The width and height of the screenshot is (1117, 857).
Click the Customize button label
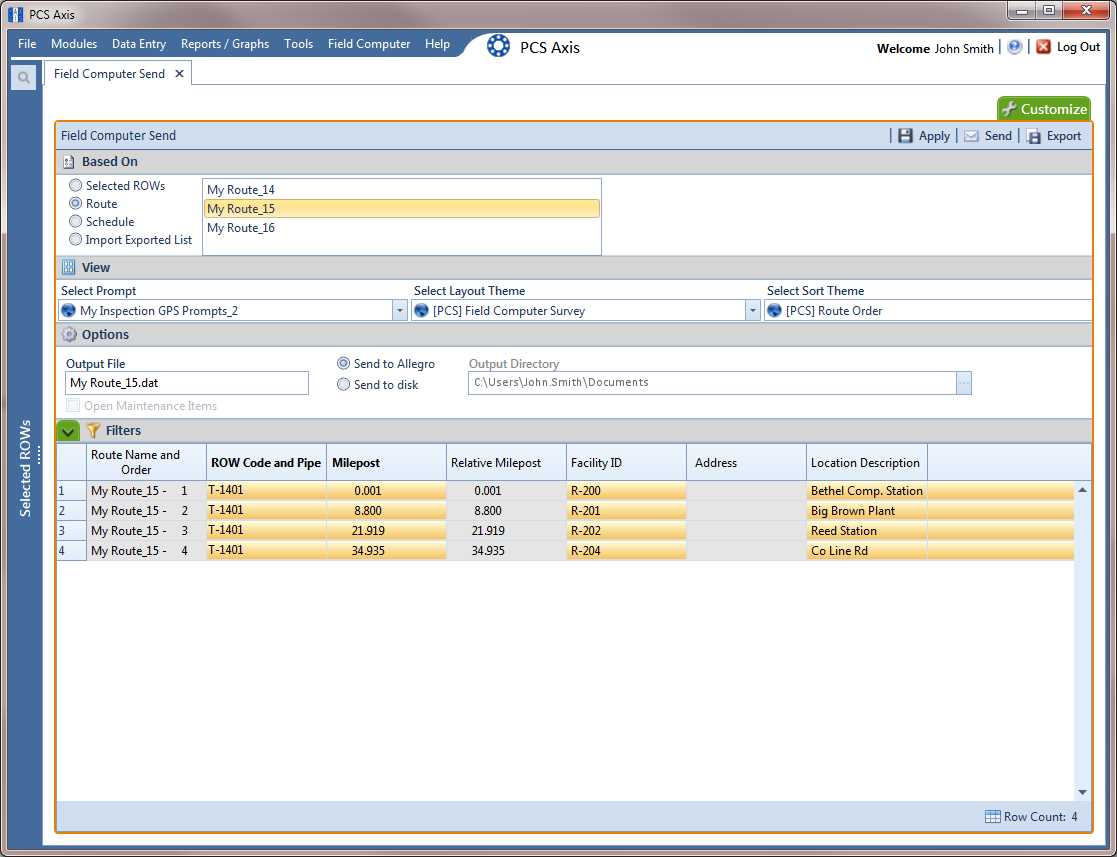pos(1054,109)
